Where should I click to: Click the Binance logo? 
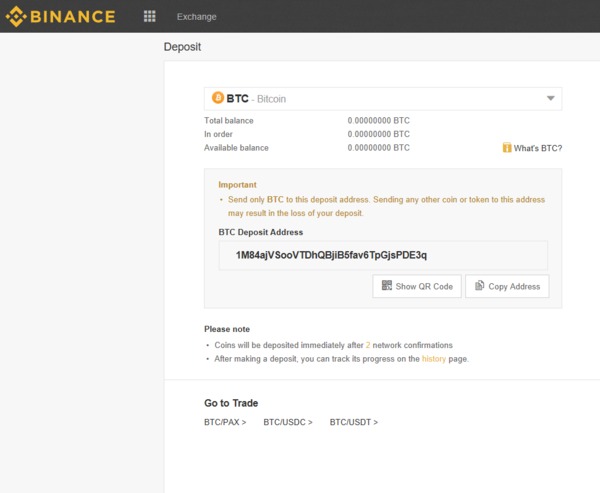pos(60,16)
